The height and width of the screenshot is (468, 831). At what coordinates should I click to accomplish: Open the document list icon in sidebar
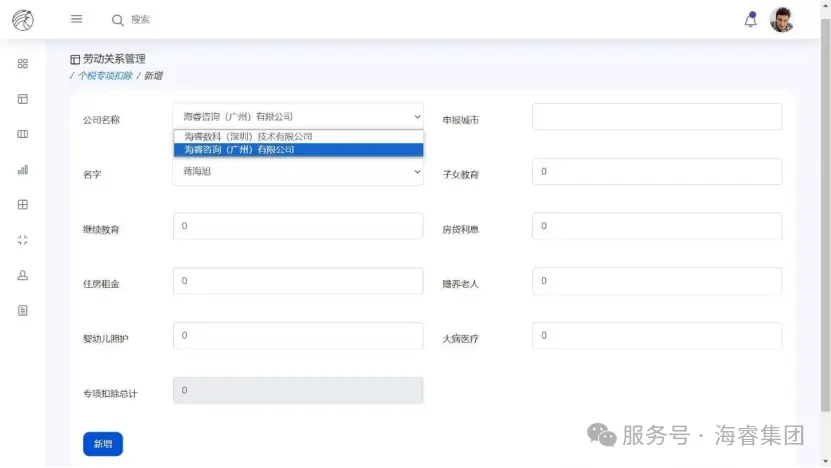[23, 310]
